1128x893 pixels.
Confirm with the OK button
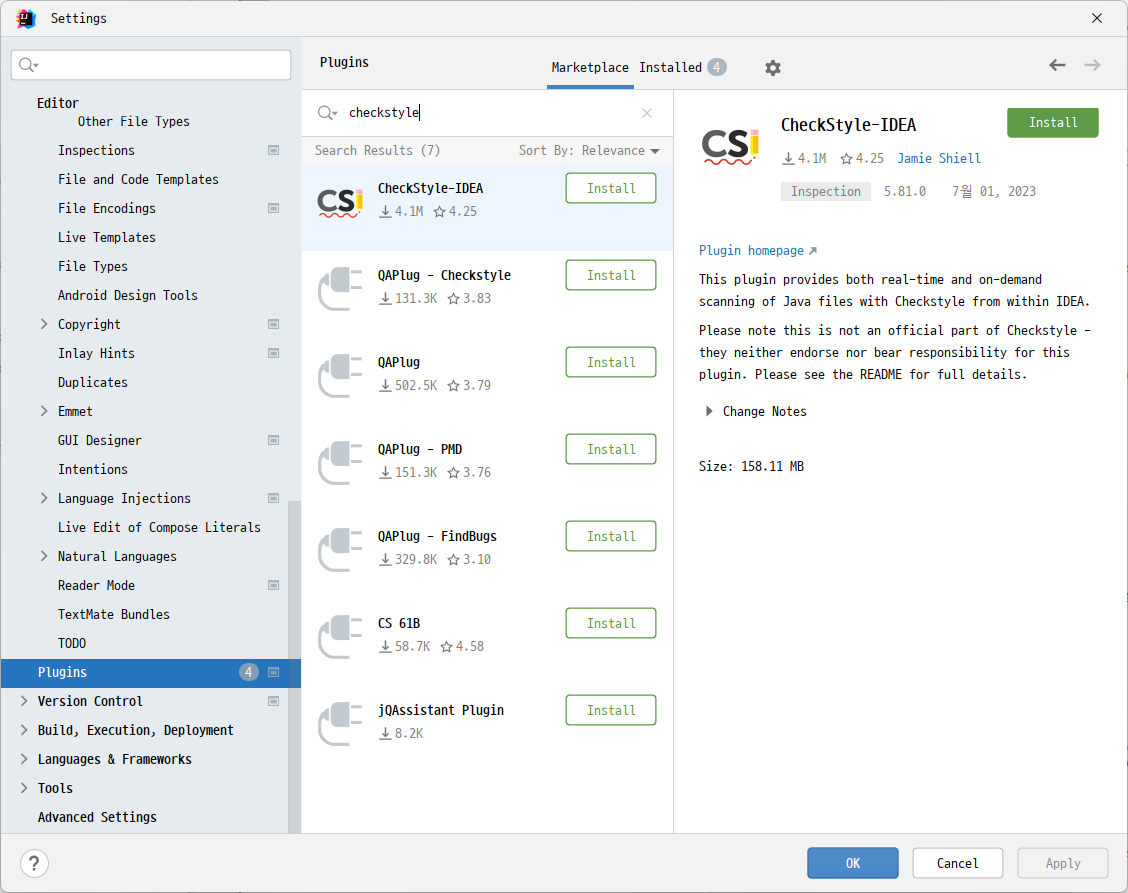tap(852, 863)
